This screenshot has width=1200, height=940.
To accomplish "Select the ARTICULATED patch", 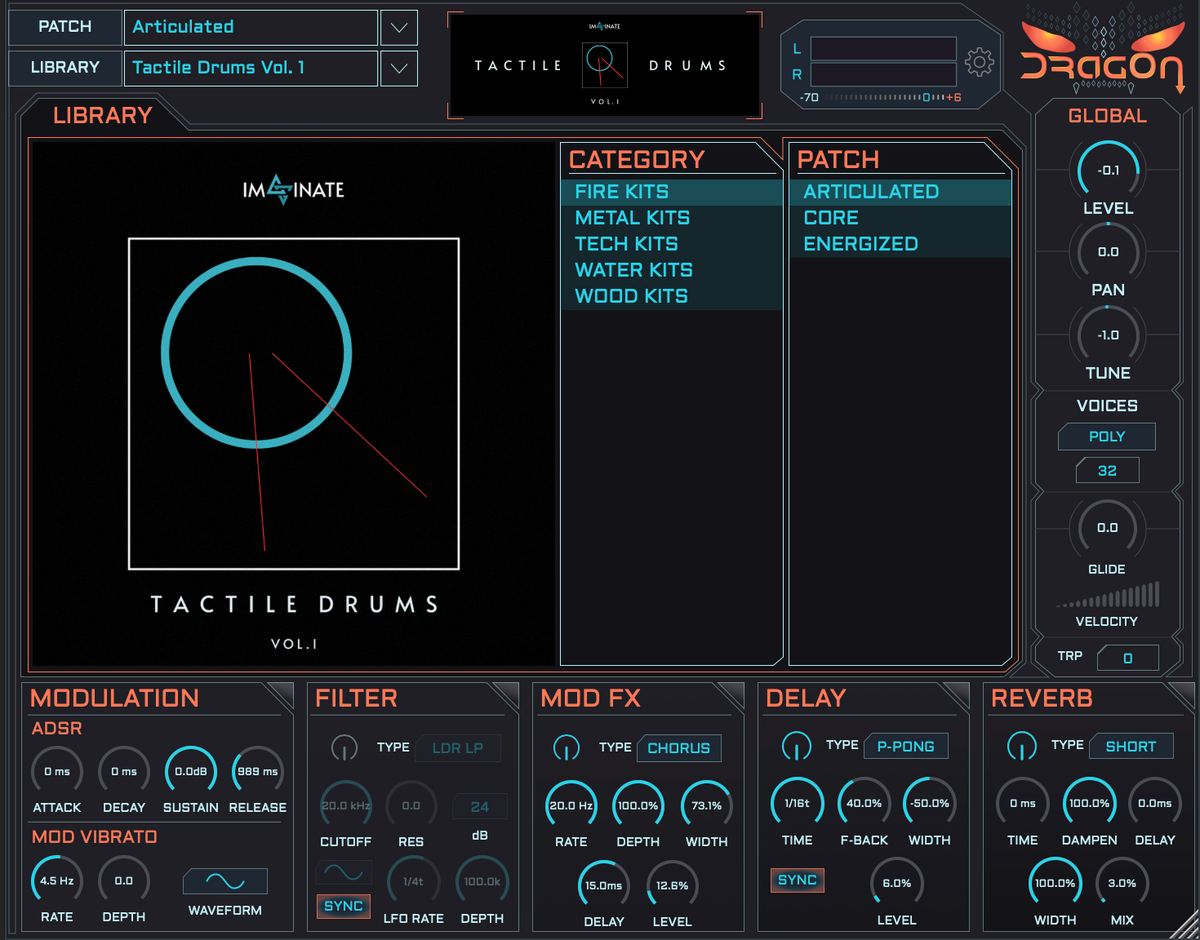I will 900,192.
